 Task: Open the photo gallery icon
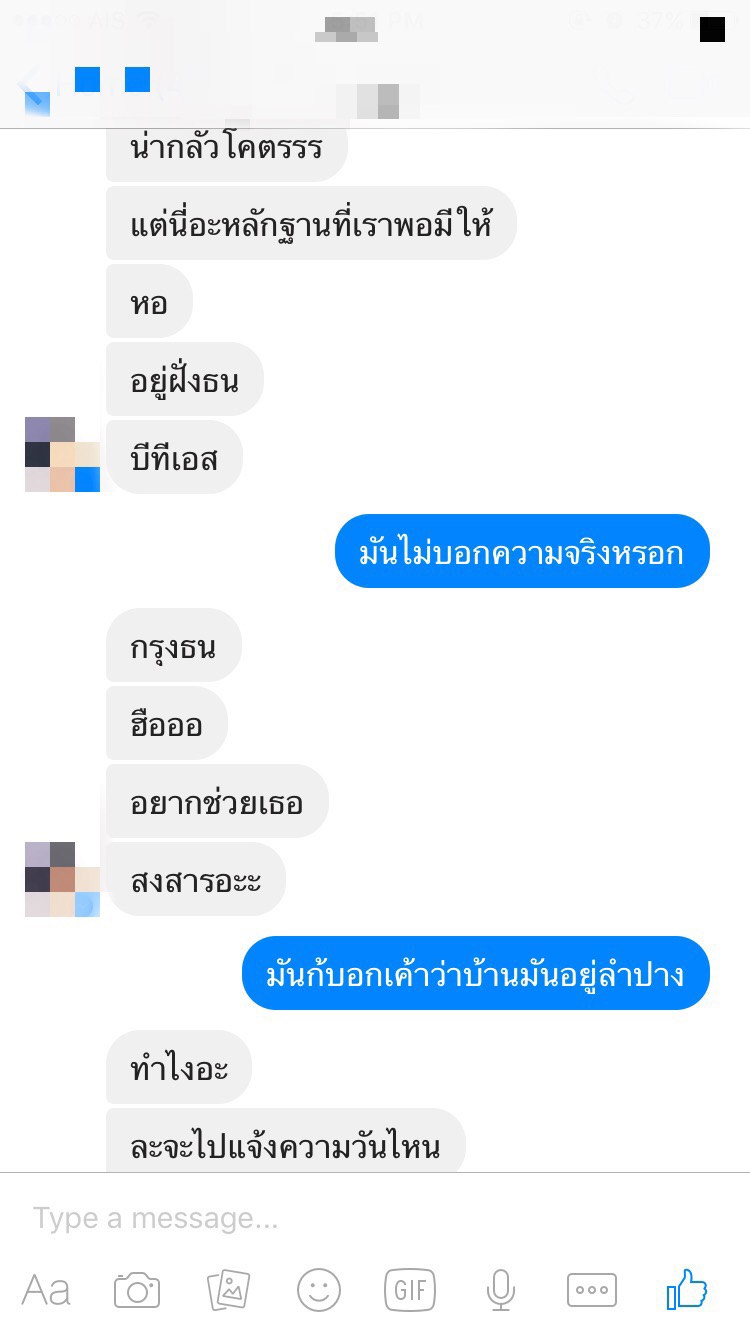pos(228,1290)
